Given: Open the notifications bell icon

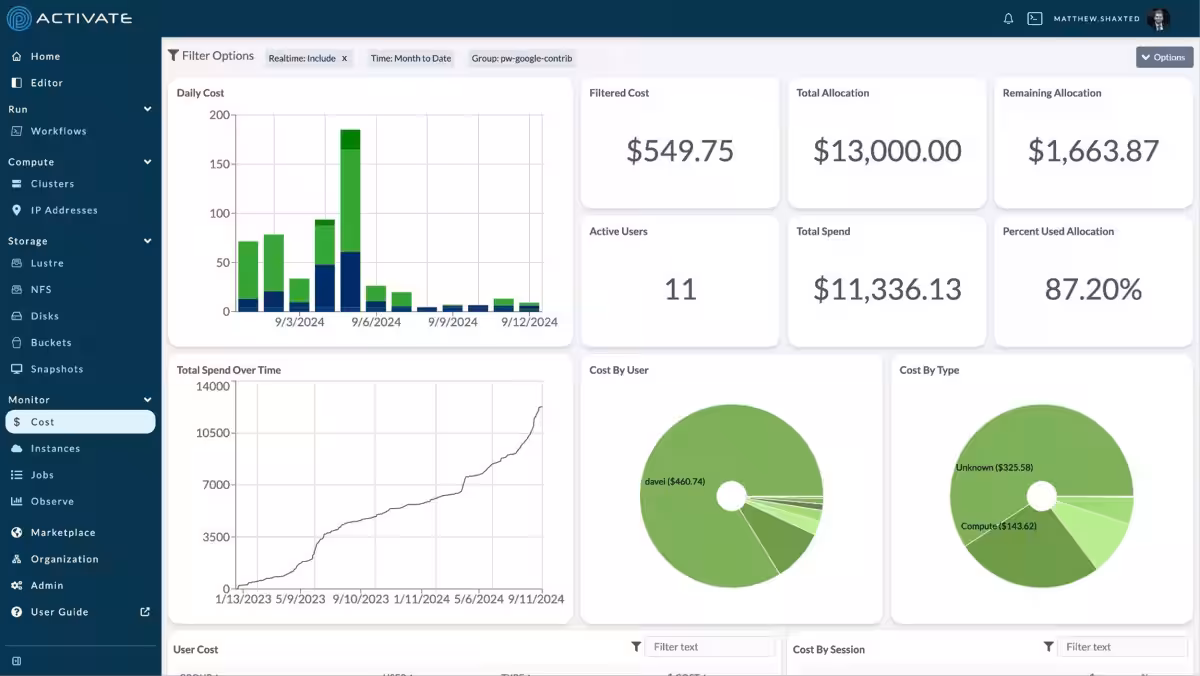Looking at the screenshot, I should coord(1008,18).
